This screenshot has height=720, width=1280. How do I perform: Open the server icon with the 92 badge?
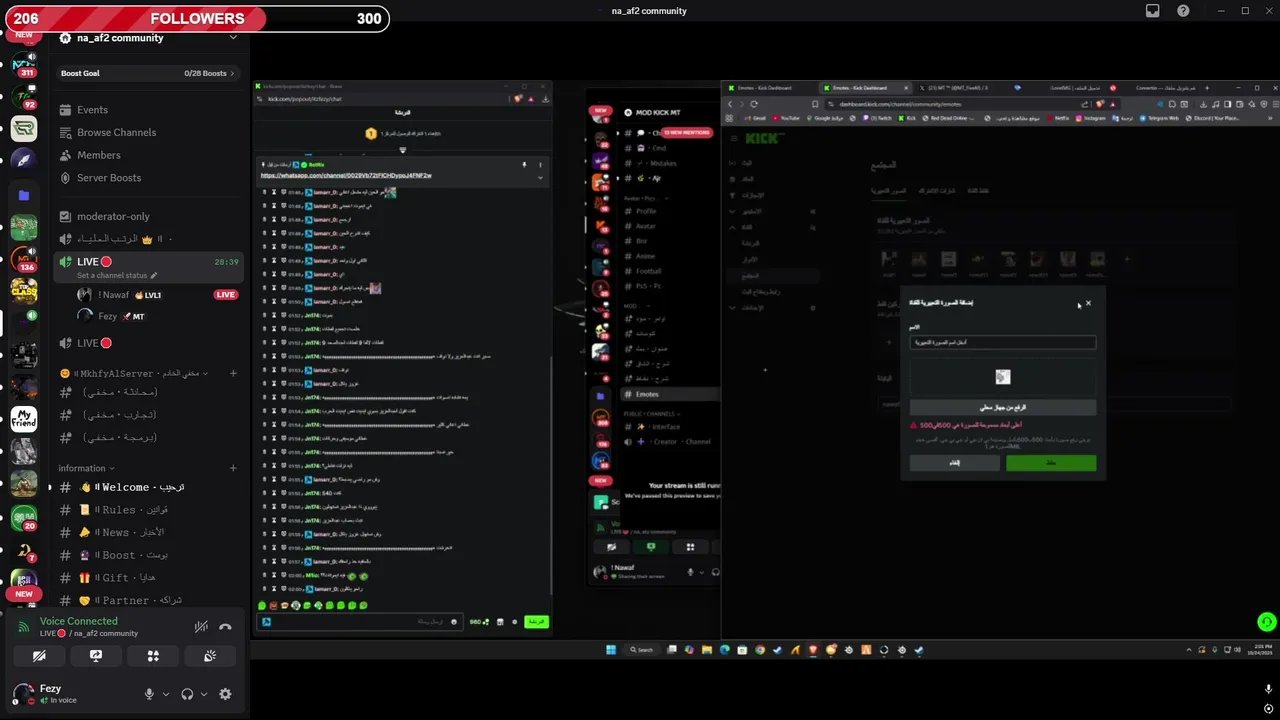[x=24, y=98]
